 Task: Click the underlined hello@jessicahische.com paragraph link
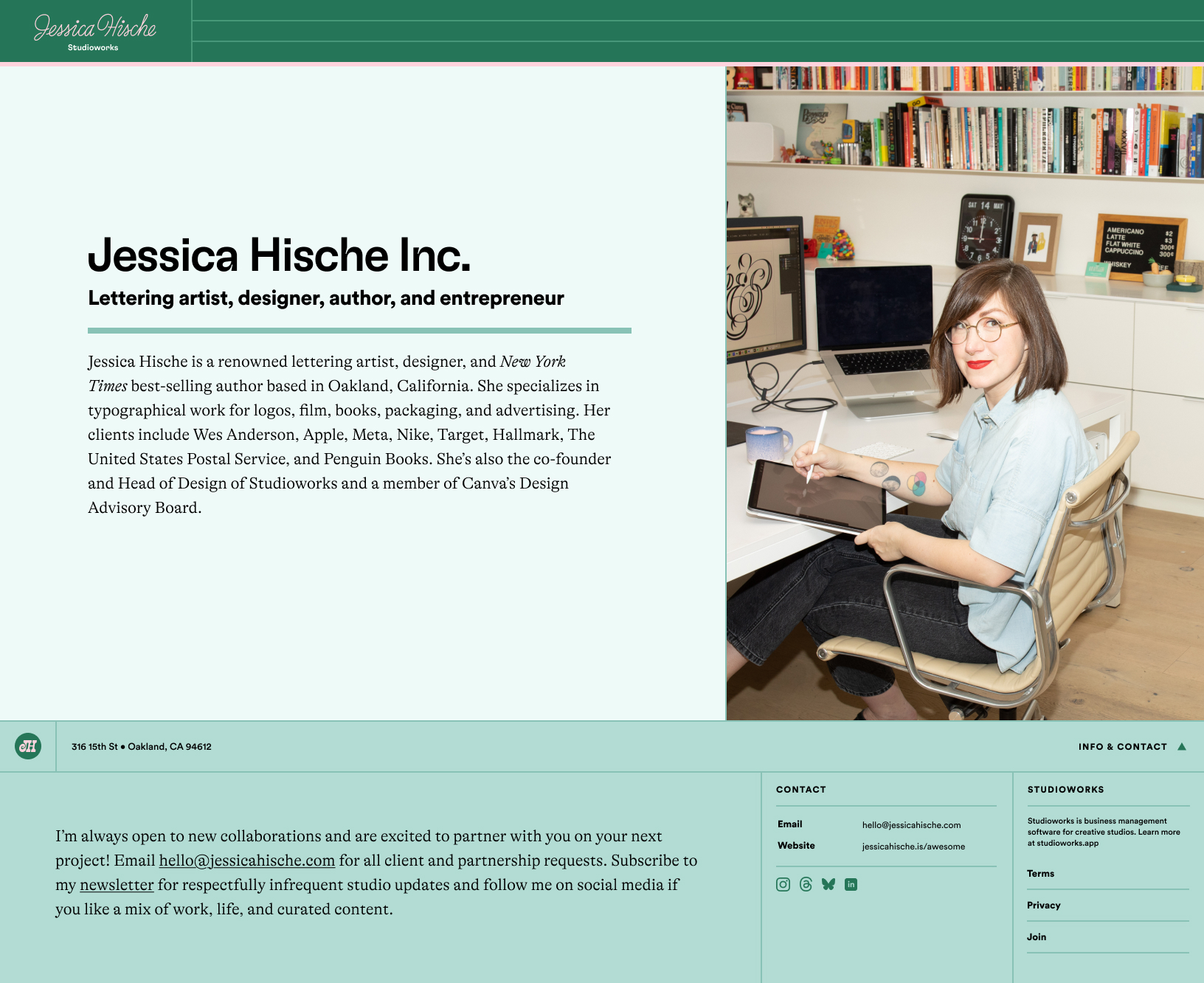[x=246, y=860]
